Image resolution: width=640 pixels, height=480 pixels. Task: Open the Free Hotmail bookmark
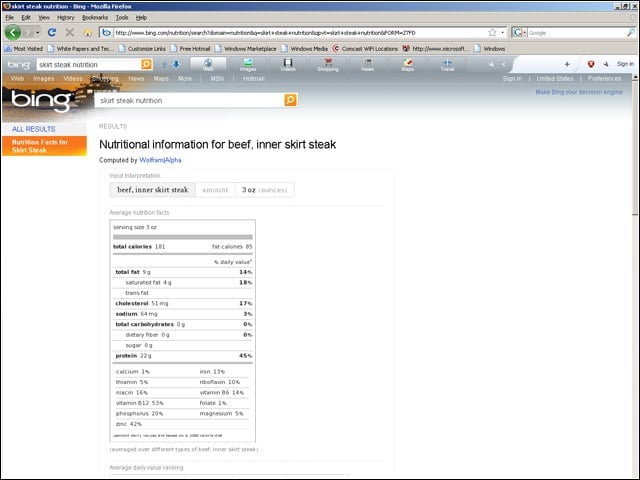[191, 49]
